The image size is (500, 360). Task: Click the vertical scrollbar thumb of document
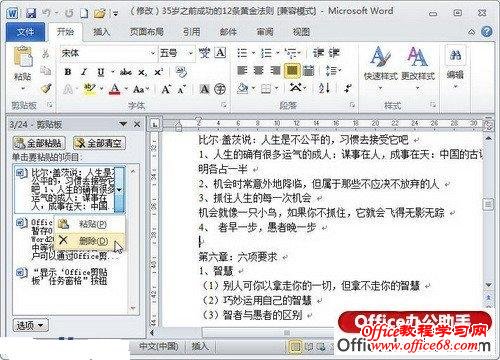click(x=488, y=204)
